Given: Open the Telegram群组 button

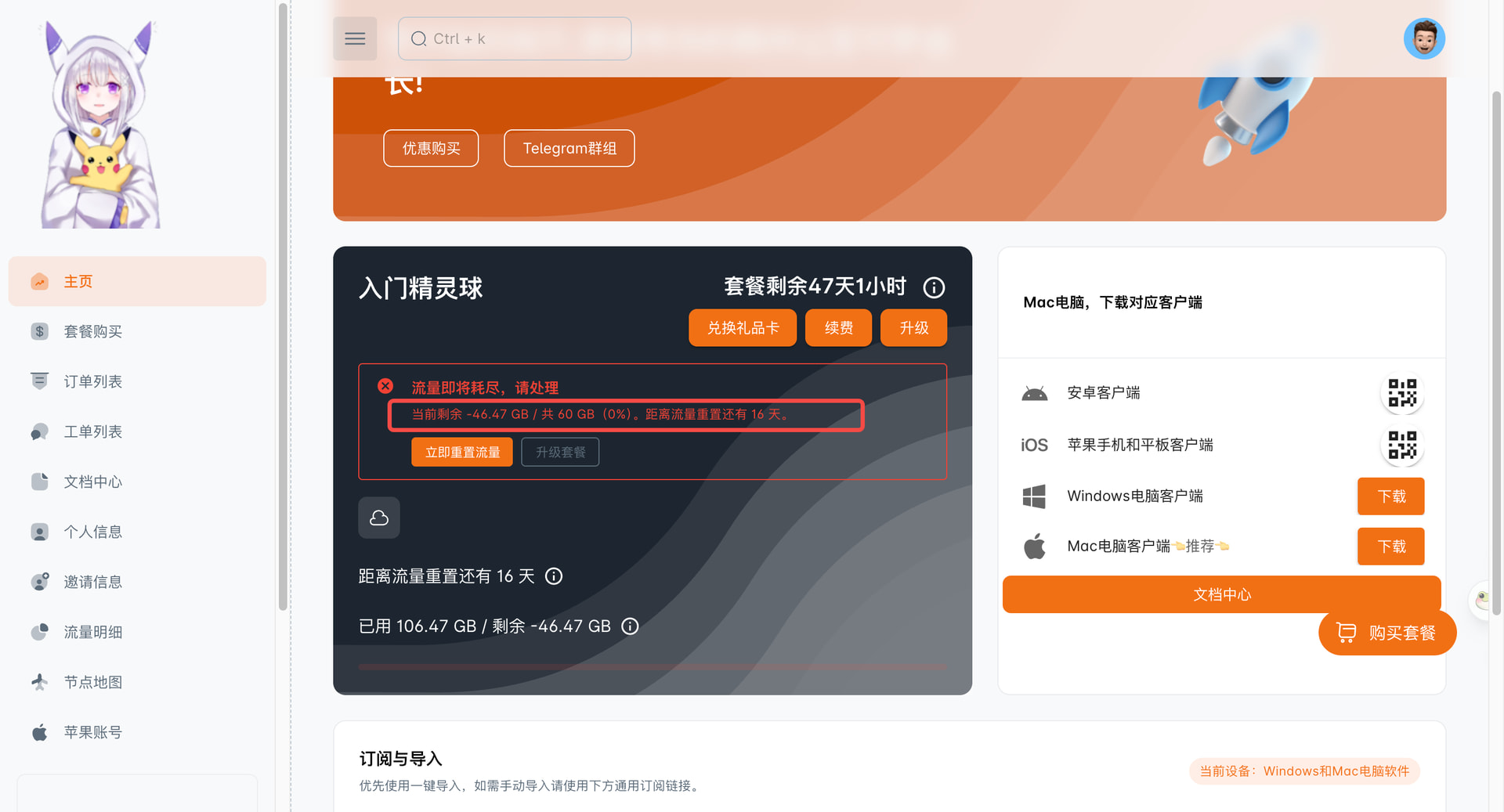Looking at the screenshot, I should [569, 148].
